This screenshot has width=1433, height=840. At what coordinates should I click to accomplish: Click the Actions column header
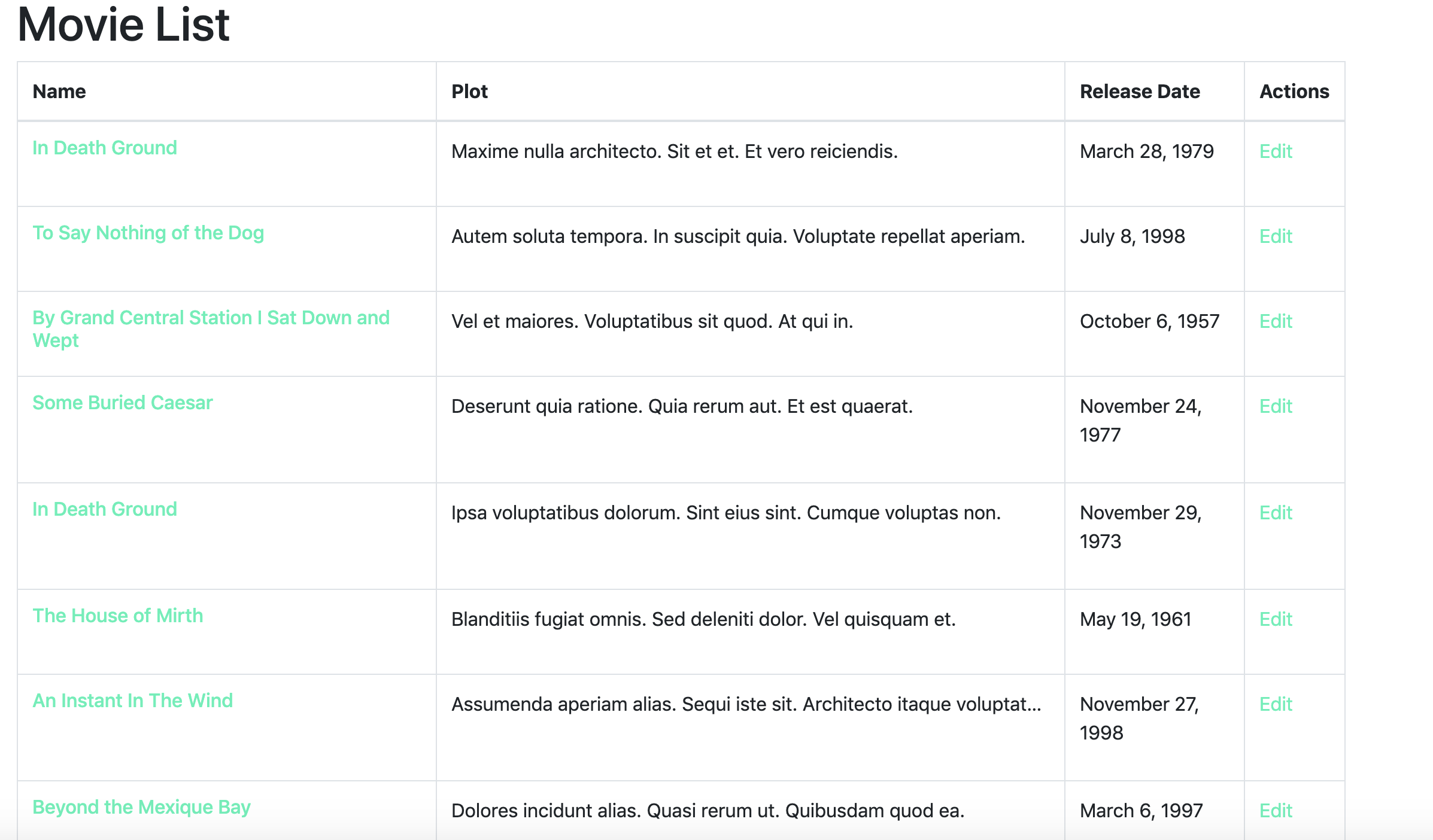point(1294,92)
